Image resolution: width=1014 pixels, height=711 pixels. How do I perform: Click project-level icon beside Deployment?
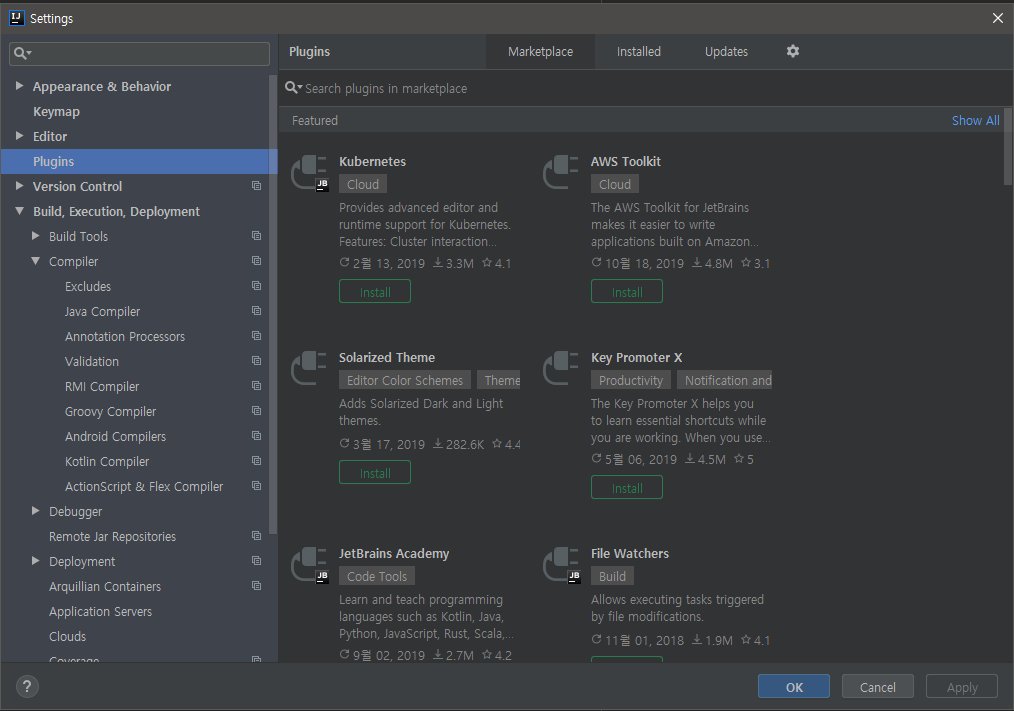pos(256,561)
